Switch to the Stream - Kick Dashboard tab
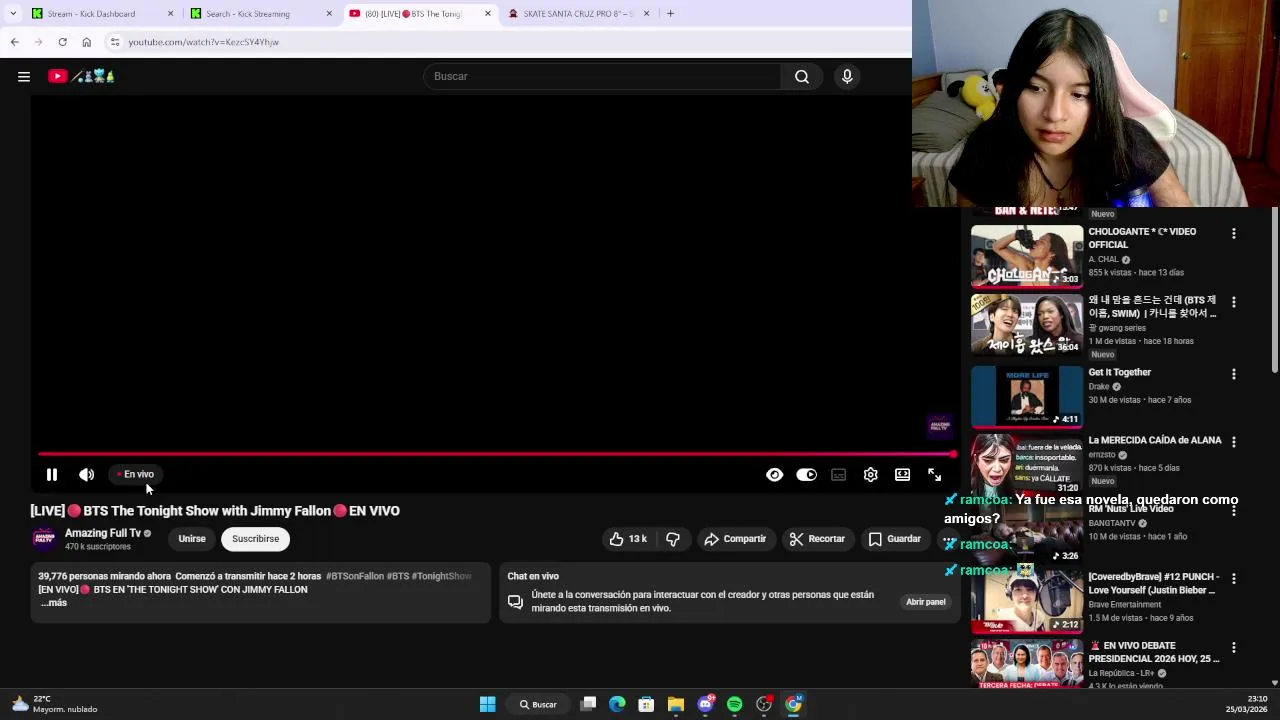This screenshot has height=720, width=1280. (102, 13)
